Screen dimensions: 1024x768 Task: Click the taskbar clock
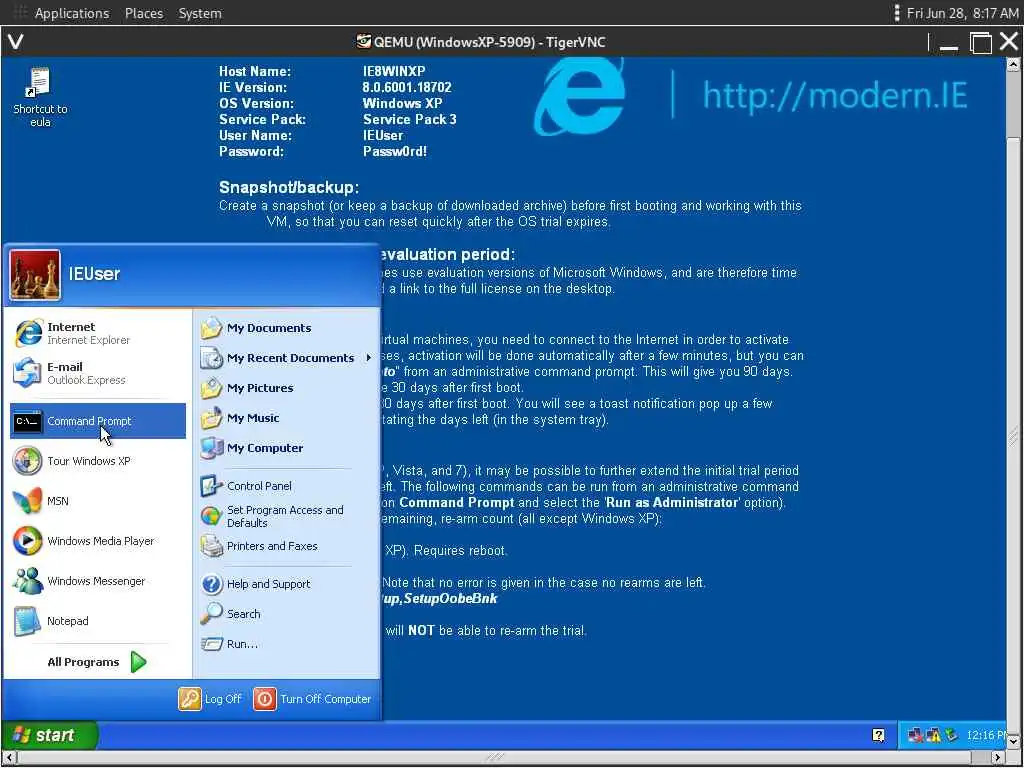(985, 735)
